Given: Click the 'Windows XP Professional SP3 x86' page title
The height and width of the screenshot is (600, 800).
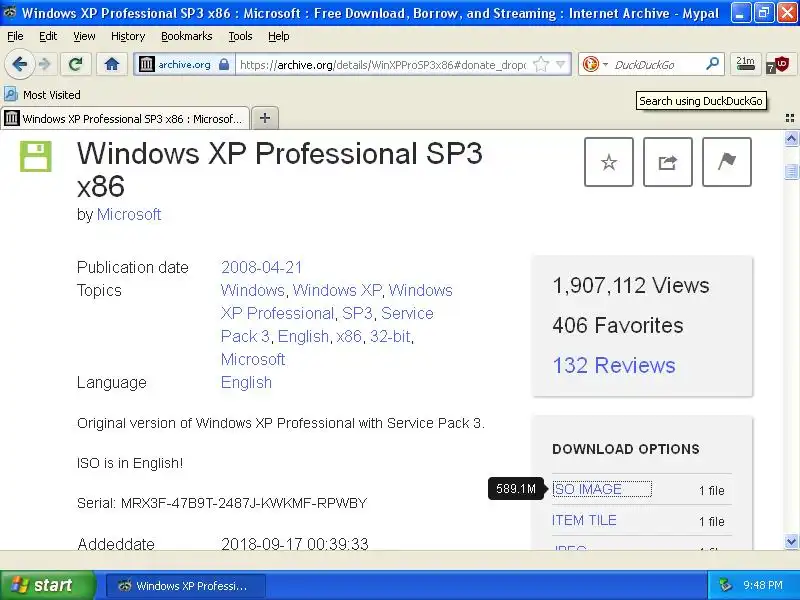Looking at the screenshot, I should [x=280, y=169].
